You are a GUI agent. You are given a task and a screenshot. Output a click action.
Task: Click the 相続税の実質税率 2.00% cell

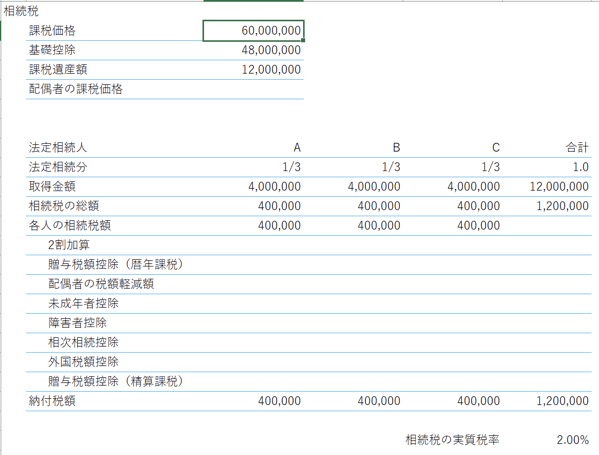point(547,440)
